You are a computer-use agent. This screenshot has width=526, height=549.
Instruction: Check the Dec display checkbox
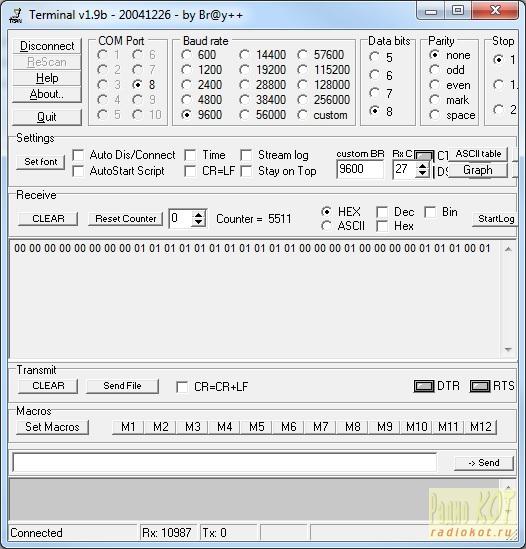click(x=382, y=212)
